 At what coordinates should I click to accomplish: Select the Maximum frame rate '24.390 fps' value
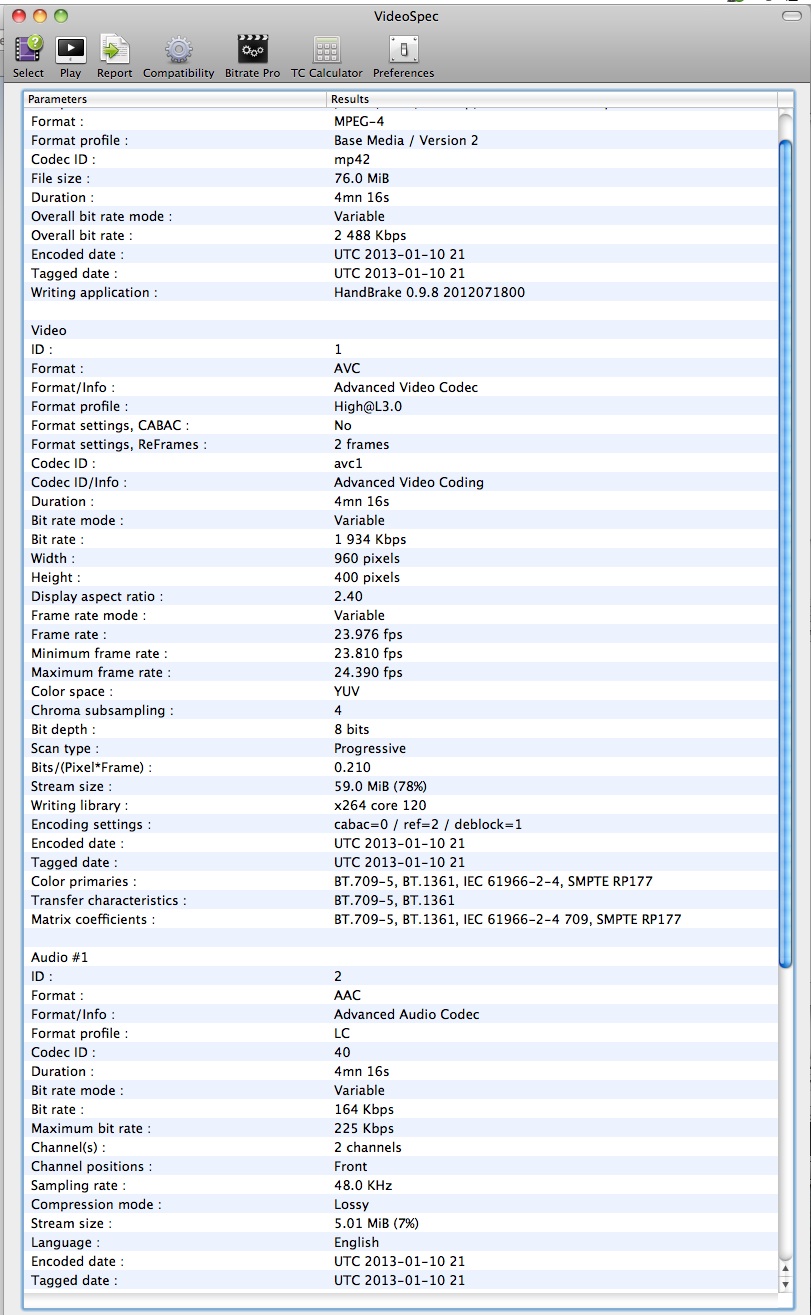point(368,672)
